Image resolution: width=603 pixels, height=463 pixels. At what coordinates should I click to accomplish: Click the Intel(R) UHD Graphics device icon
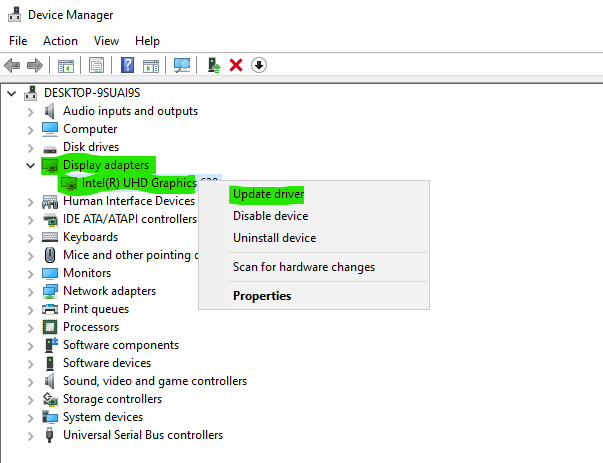pyautogui.click(x=69, y=184)
